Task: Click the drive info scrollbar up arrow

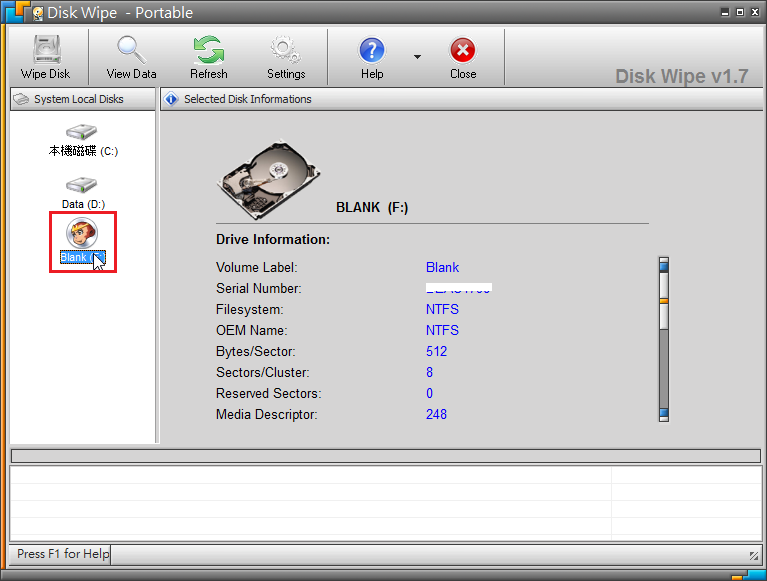Action: pos(663,265)
